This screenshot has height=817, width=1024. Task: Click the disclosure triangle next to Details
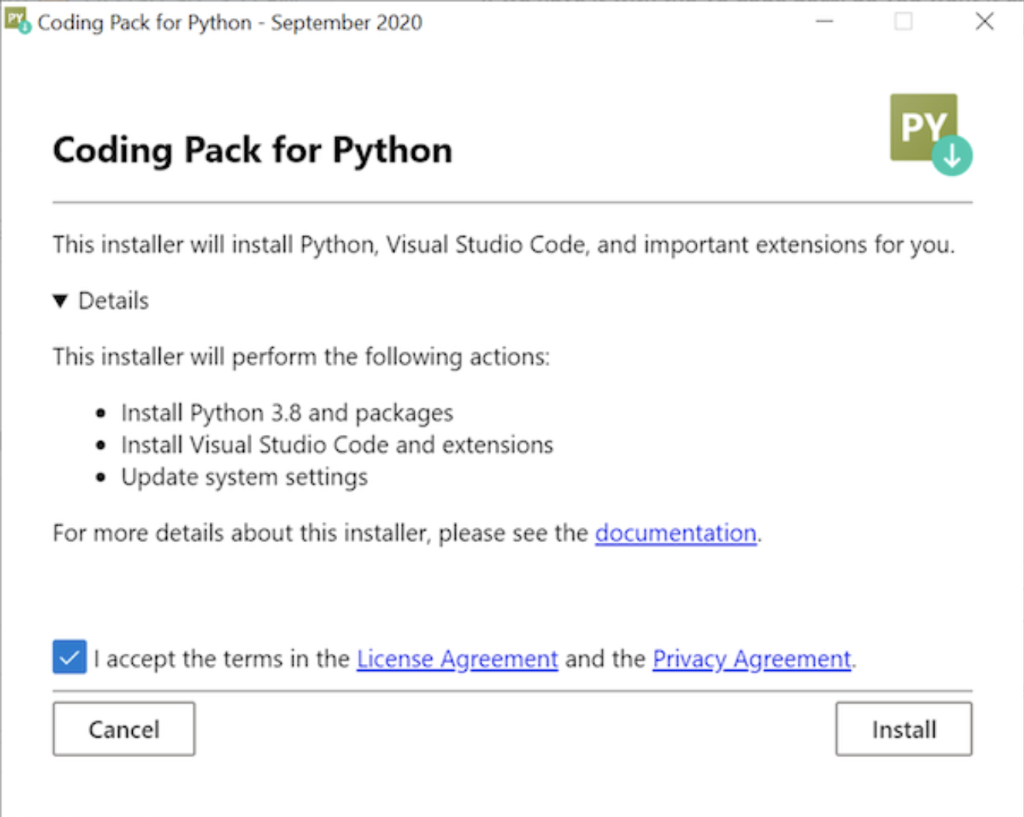(60, 300)
